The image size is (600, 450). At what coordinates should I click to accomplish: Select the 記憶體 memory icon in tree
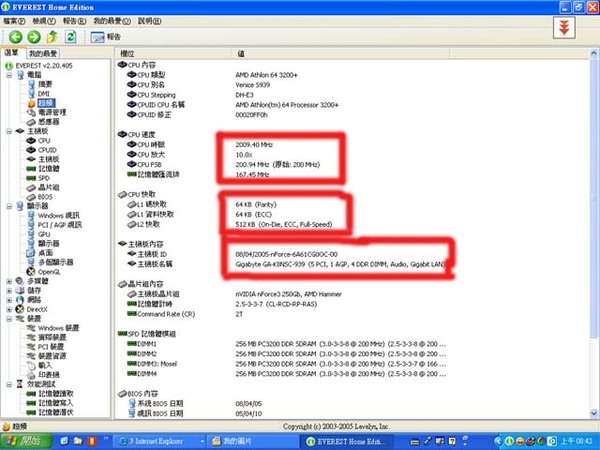[x=31, y=169]
